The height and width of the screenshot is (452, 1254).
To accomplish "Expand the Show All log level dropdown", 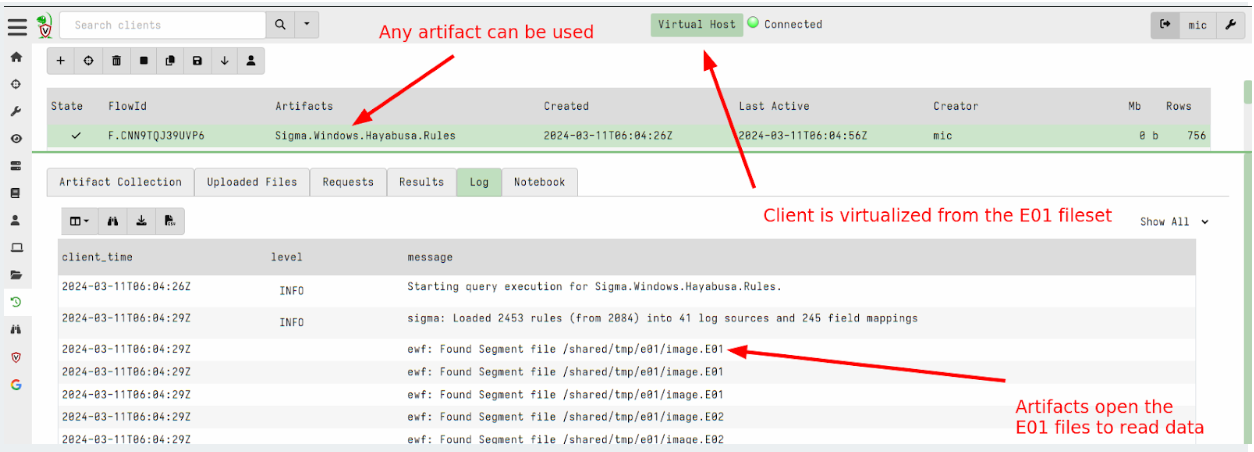I will [1174, 222].
